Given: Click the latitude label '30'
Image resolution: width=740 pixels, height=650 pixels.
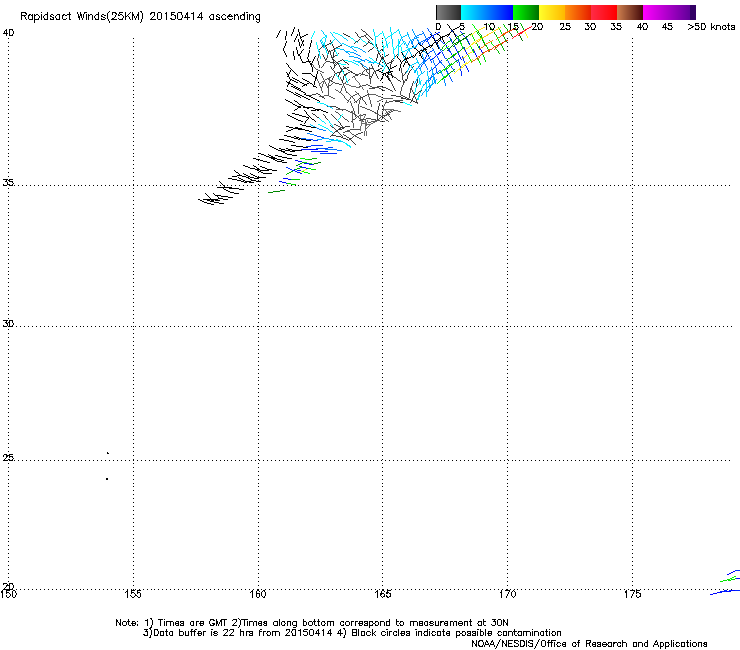Looking at the screenshot, I should (x=8, y=324).
